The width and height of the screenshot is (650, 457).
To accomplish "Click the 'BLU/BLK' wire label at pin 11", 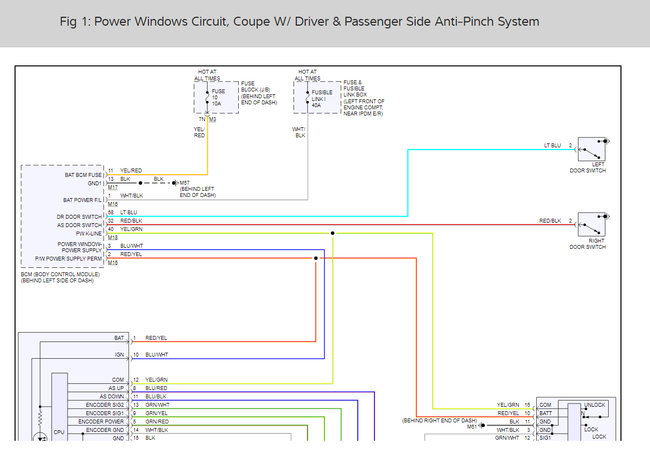I will 156,396.
